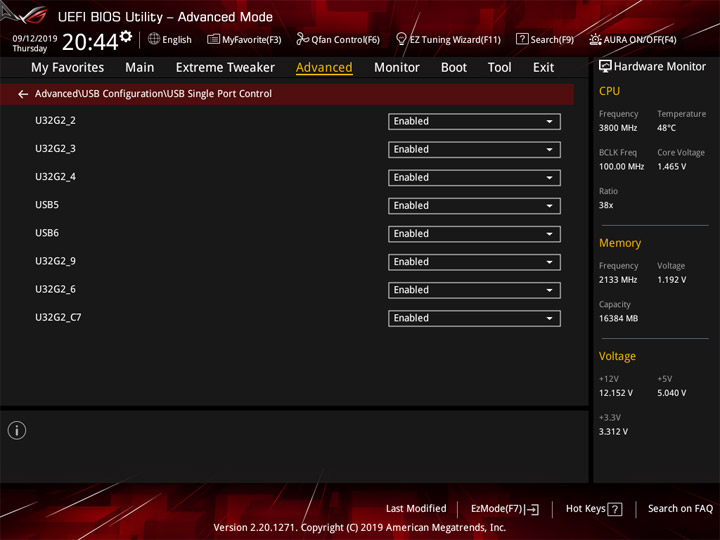
Task: Open the Tool tab
Action: click(x=500, y=68)
